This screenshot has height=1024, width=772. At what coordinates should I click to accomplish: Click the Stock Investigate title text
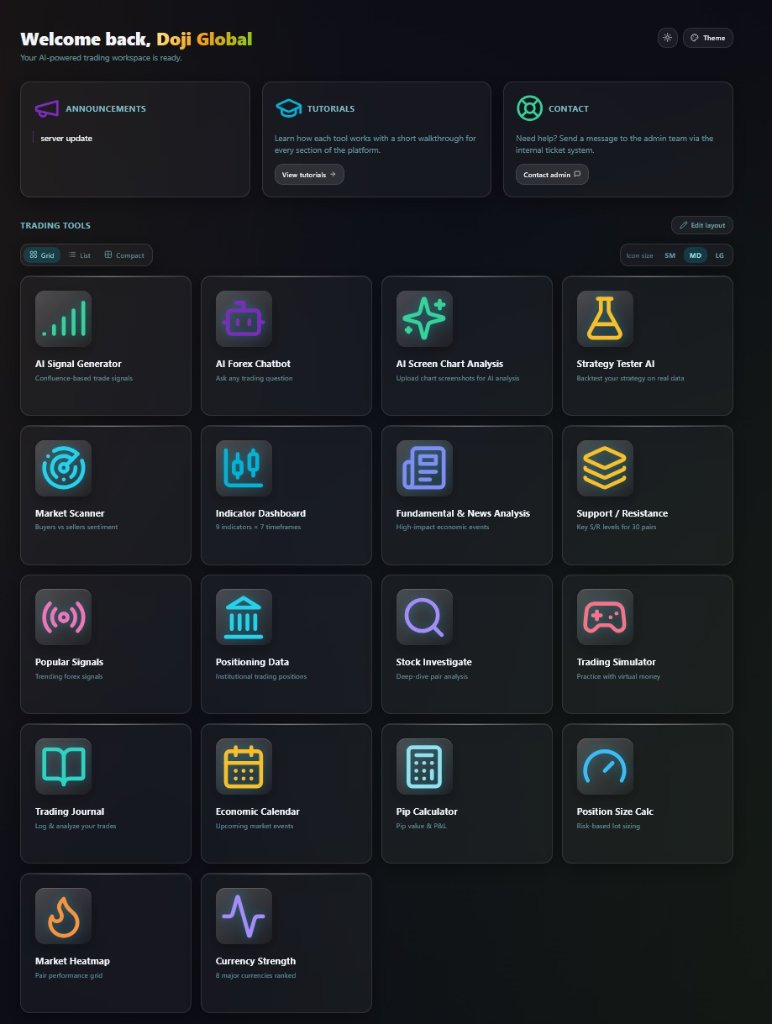[x=434, y=662]
